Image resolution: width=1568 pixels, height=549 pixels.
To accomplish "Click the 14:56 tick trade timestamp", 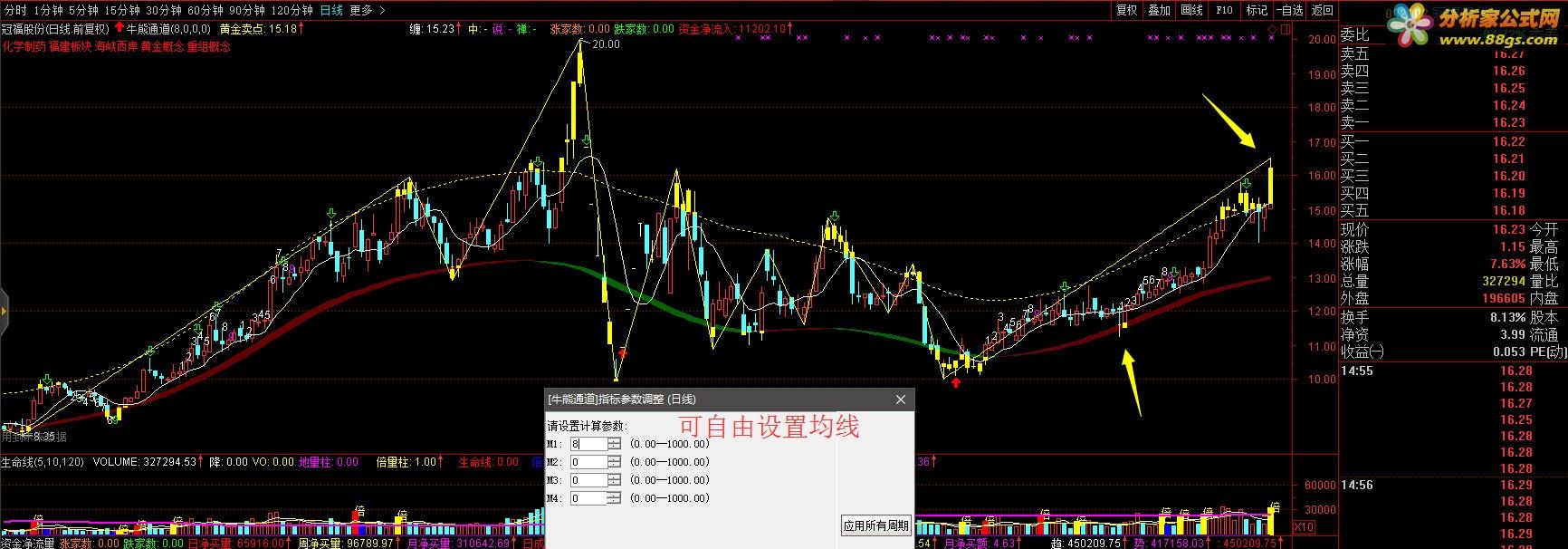I will [1357, 485].
